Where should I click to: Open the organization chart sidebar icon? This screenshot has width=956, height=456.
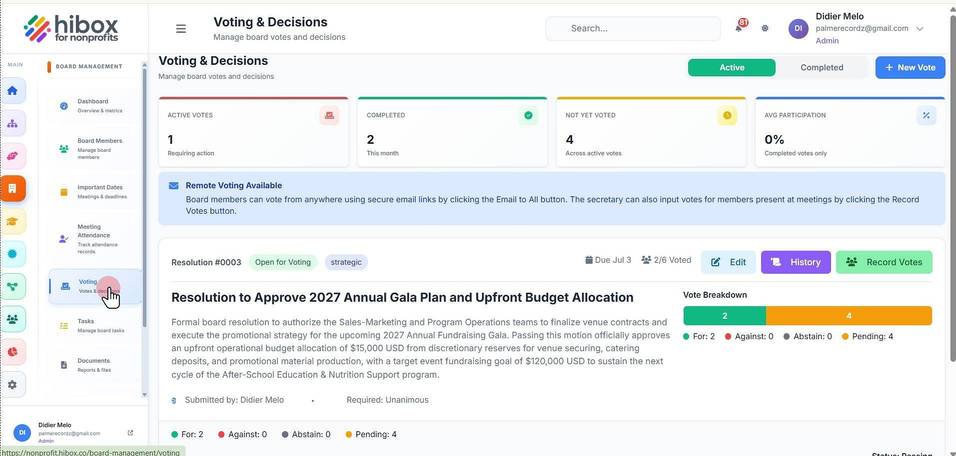point(12,123)
